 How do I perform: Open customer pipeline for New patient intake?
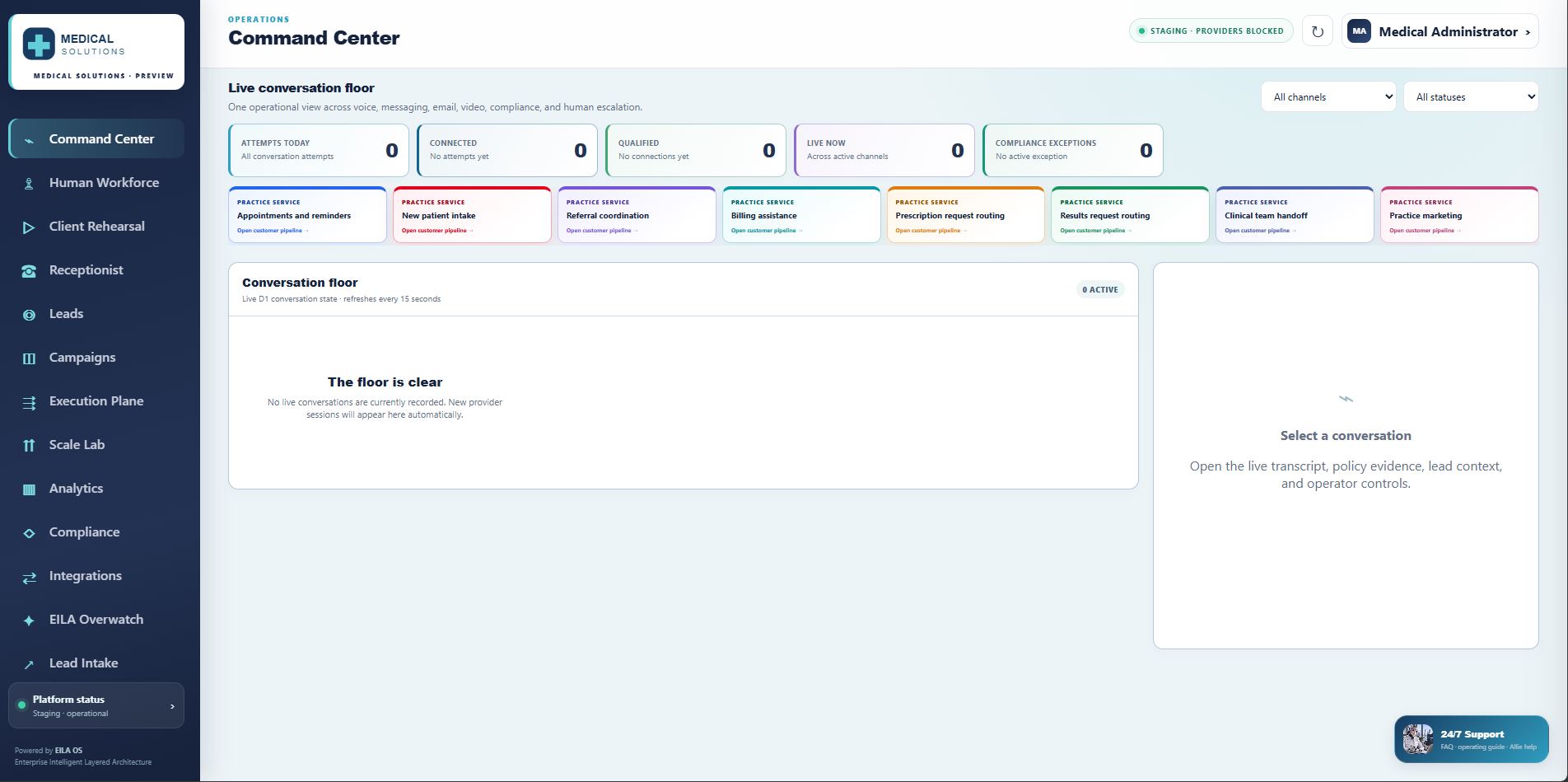pos(437,231)
